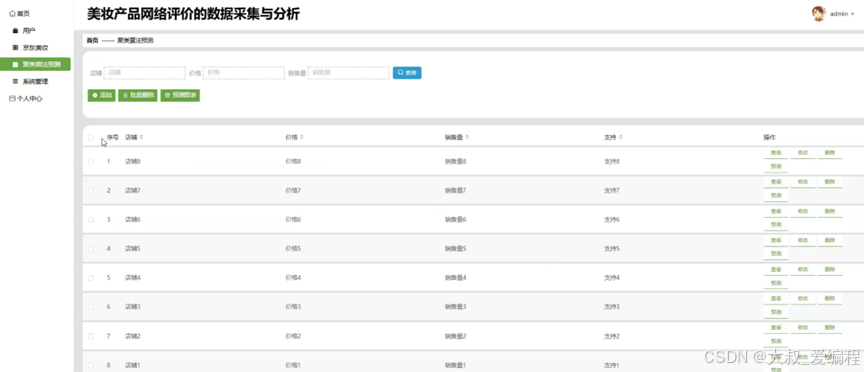The width and height of the screenshot is (864, 372).
Task: Sort the table by 支持 column arrows
Action: [x=620, y=137]
